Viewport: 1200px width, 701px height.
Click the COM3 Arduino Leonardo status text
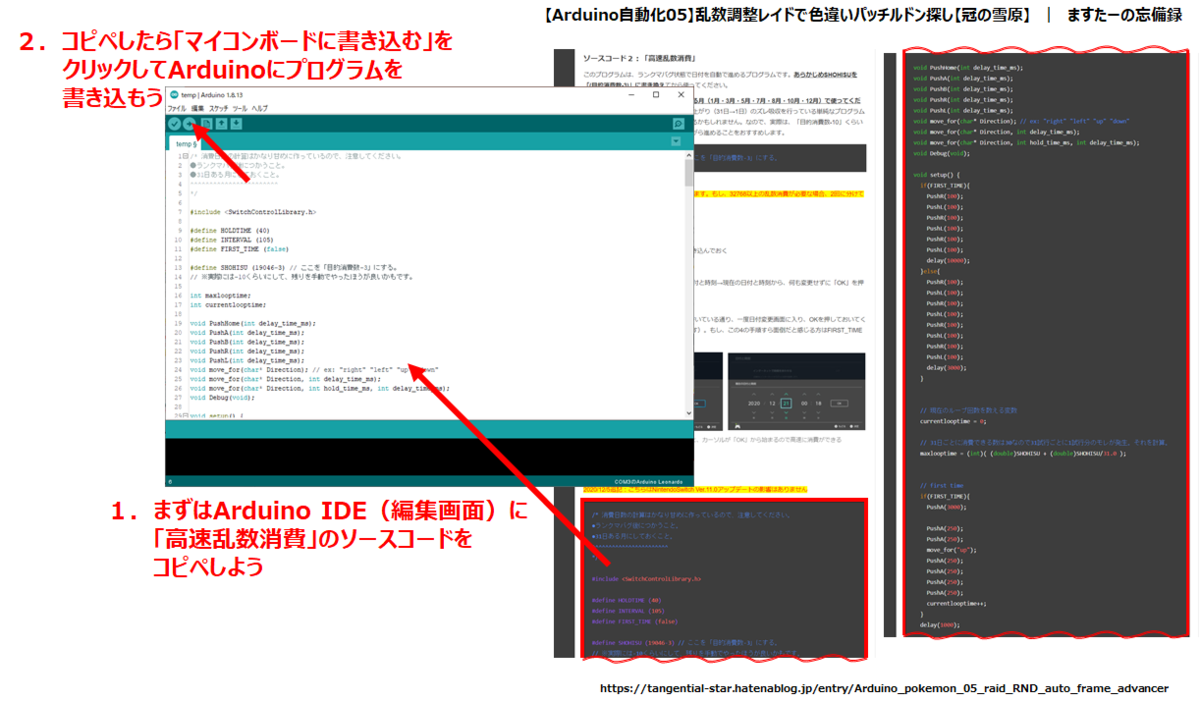coord(649,480)
